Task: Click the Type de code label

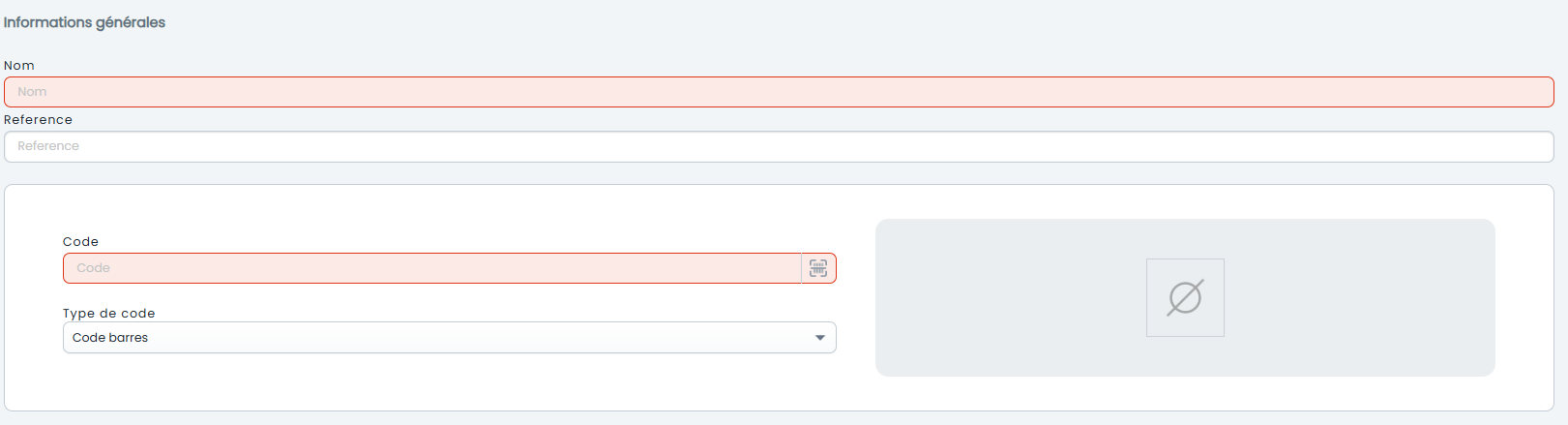Action: (x=109, y=314)
